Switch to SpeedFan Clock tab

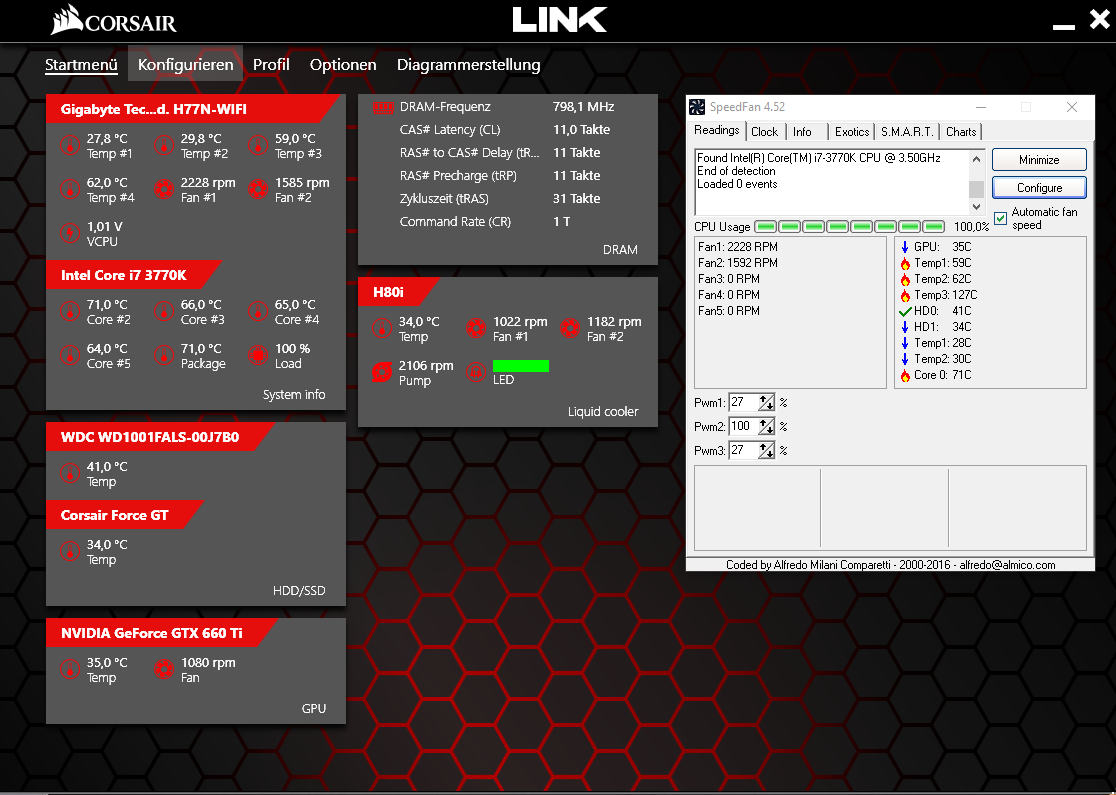point(765,132)
